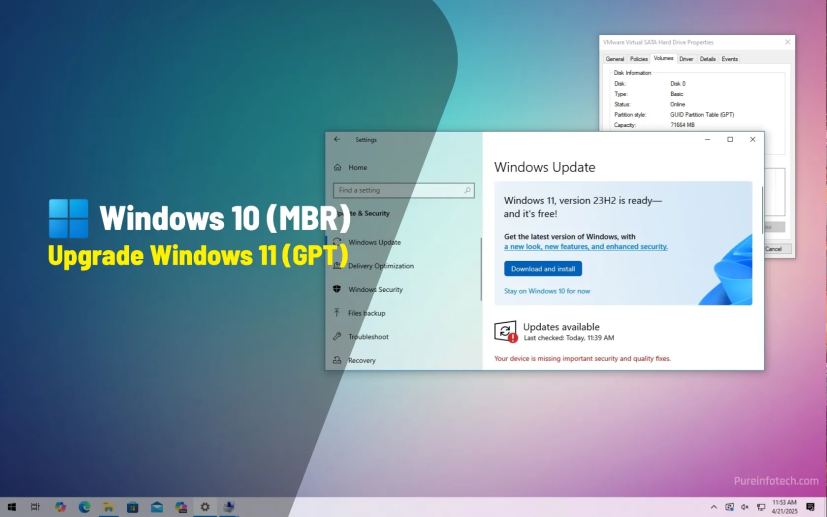Image resolution: width=827 pixels, height=517 pixels.
Task: Click Stay on Windows 10 for now
Action: (x=547, y=291)
